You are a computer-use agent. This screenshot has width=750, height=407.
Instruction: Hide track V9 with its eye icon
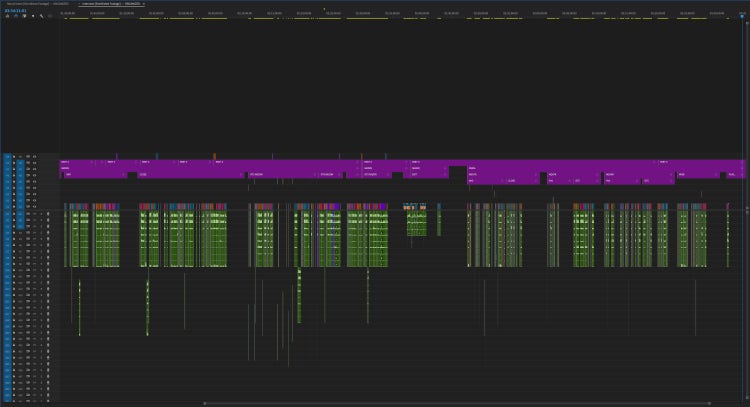pyautogui.click(x=34, y=156)
